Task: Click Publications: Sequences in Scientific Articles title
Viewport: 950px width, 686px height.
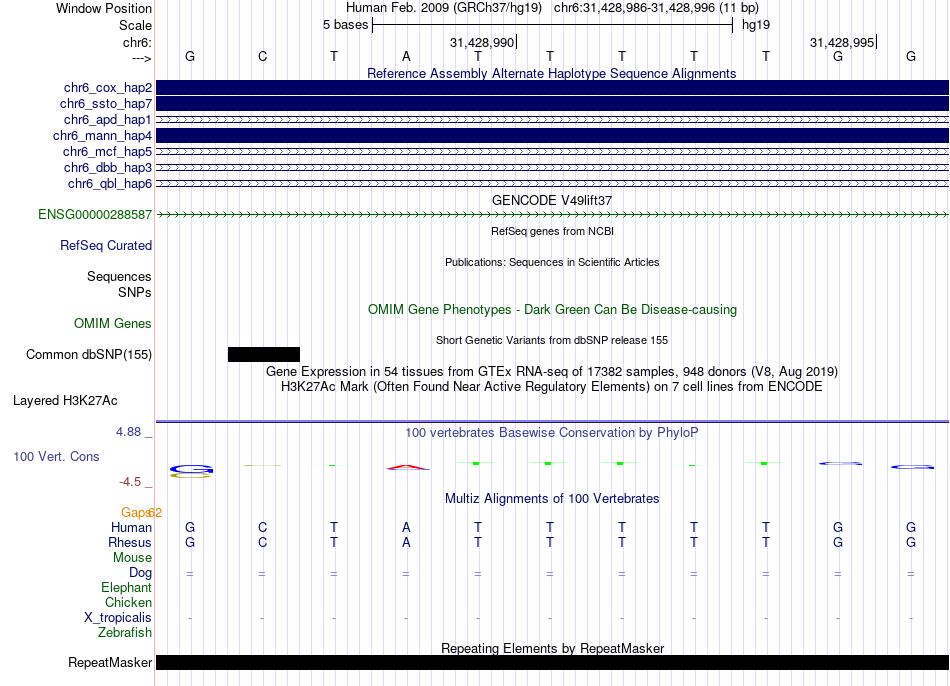Action: [x=552, y=262]
